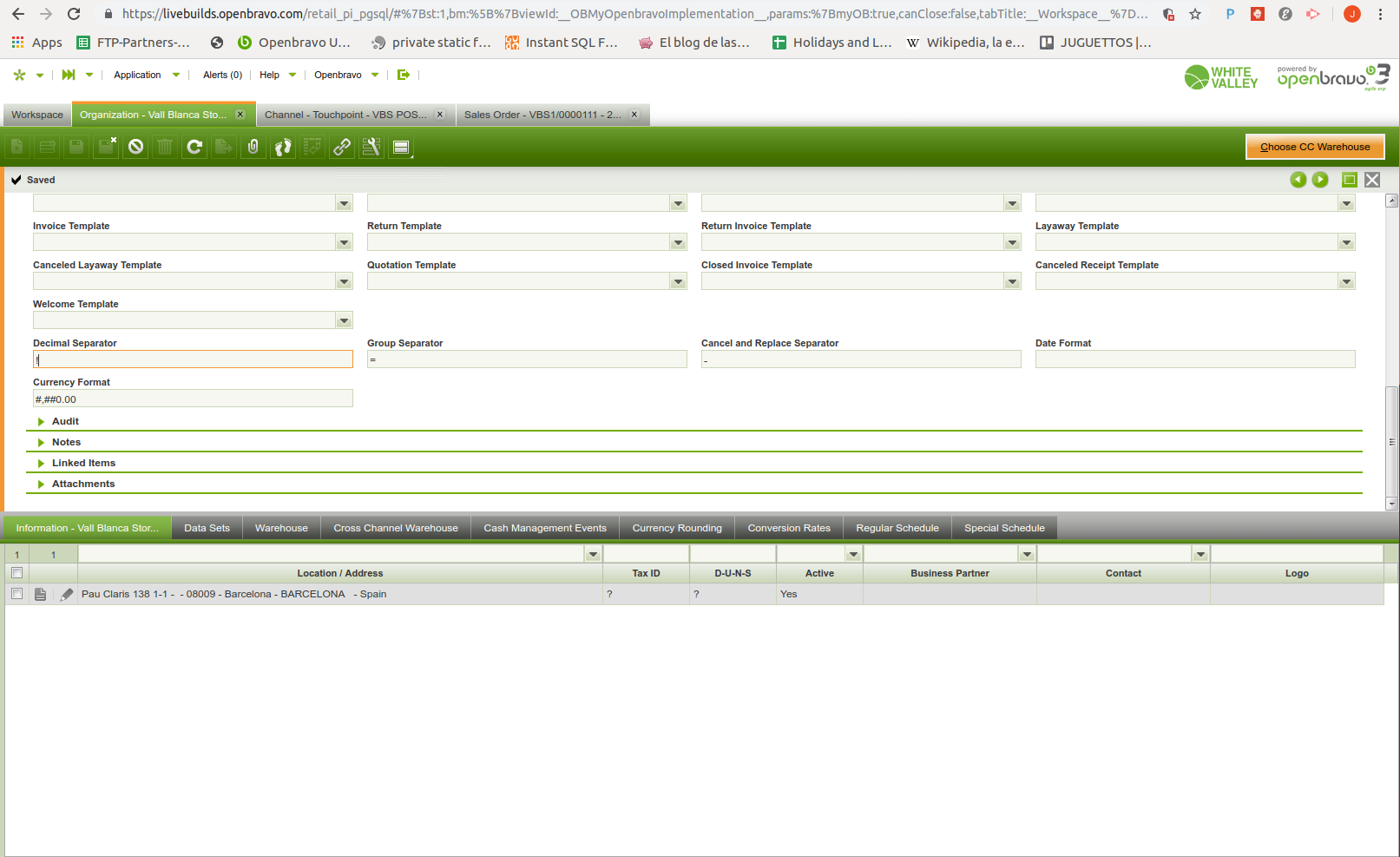Toggle the select-all checkbox in grid header
Image resolution: width=1400 pixels, height=857 pixels.
[16, 573]
